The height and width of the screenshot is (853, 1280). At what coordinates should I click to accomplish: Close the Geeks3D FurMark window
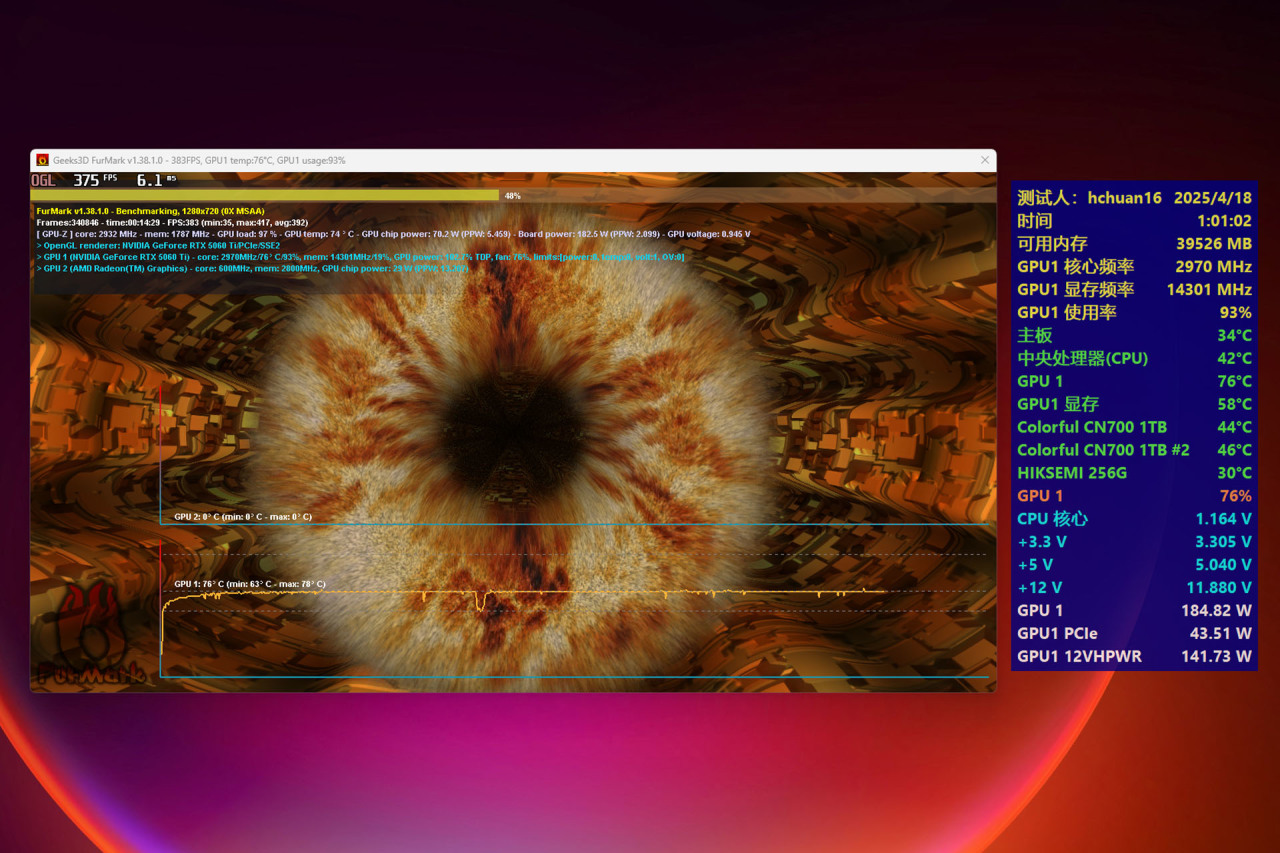coord(986,160)
